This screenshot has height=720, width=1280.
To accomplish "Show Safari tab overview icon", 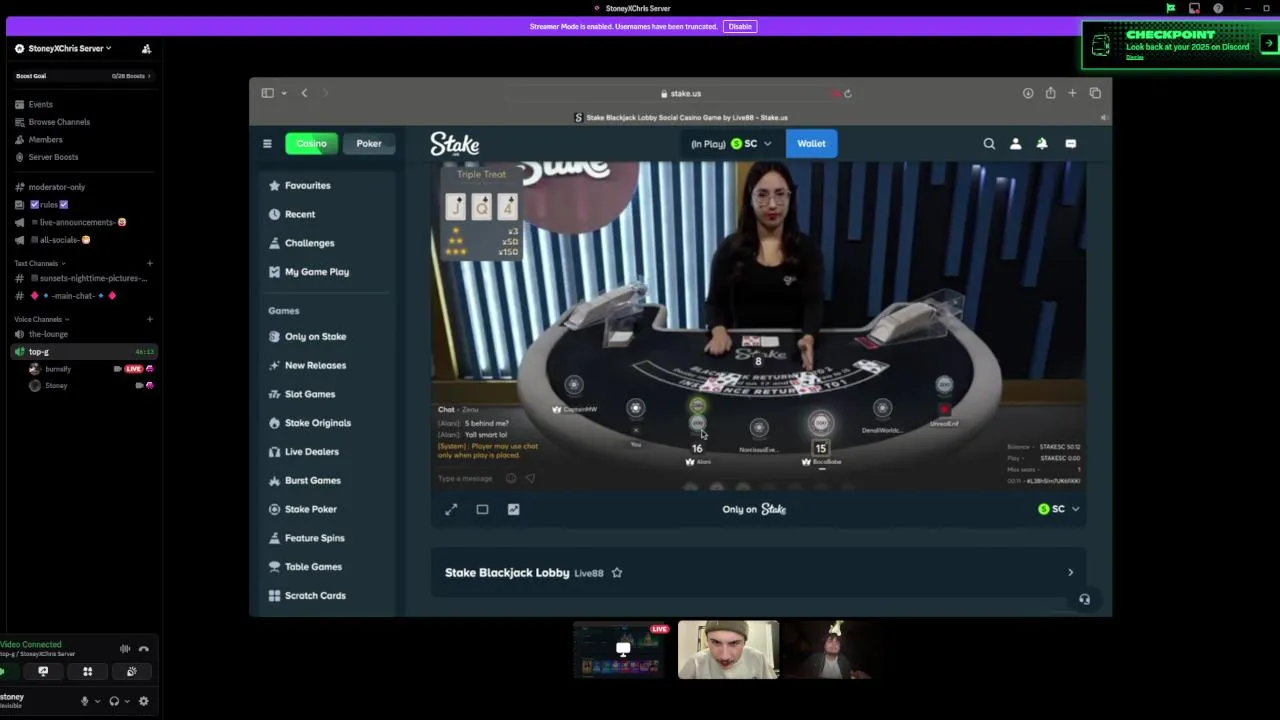I will [x=1095, y=93].
